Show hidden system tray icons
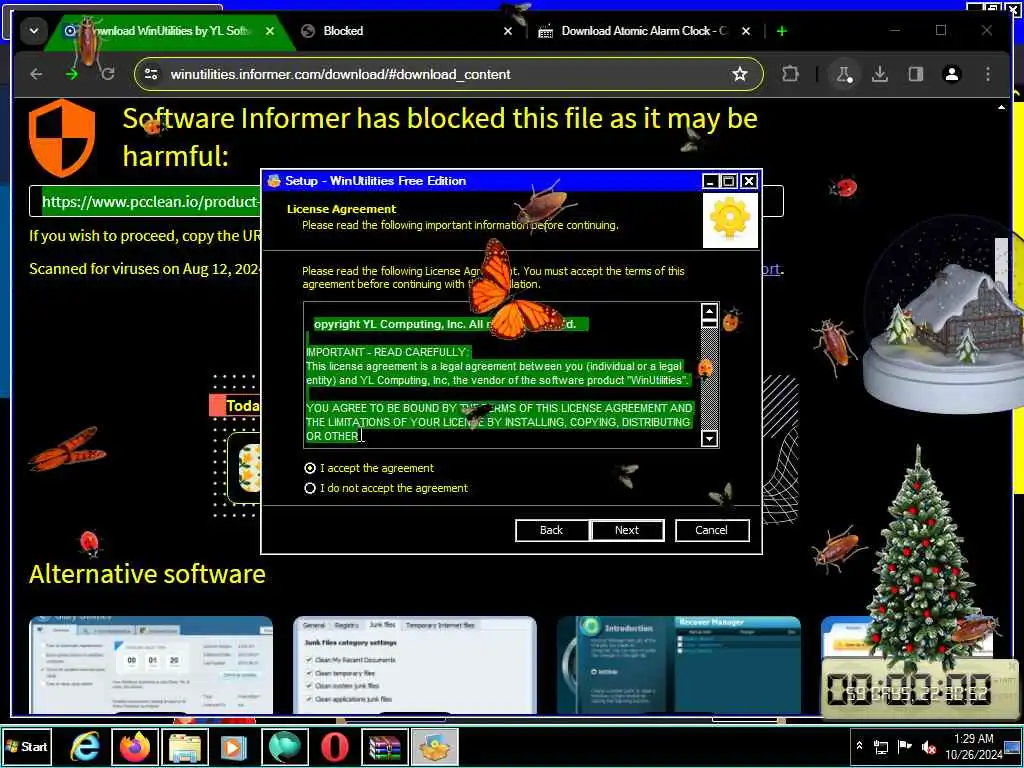The width and height of the screenshot is (1024, 768). tap(860, 746)
